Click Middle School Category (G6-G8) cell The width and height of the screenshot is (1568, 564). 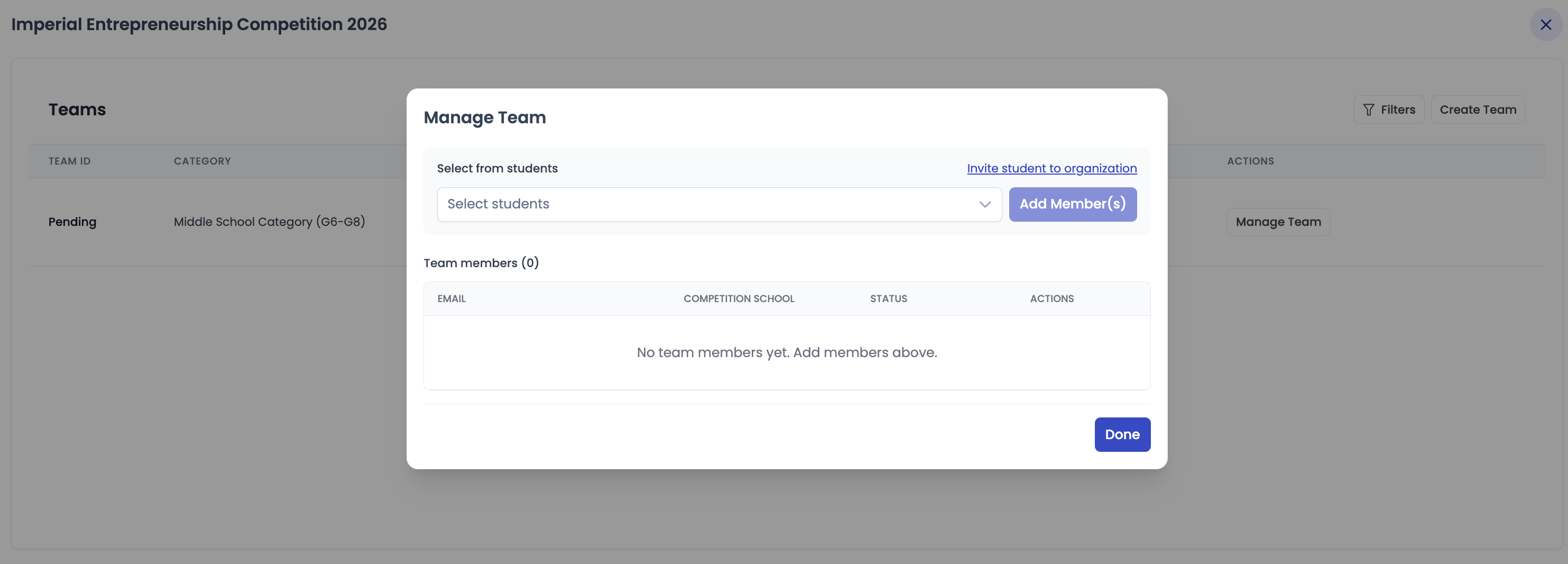point(269,222)
